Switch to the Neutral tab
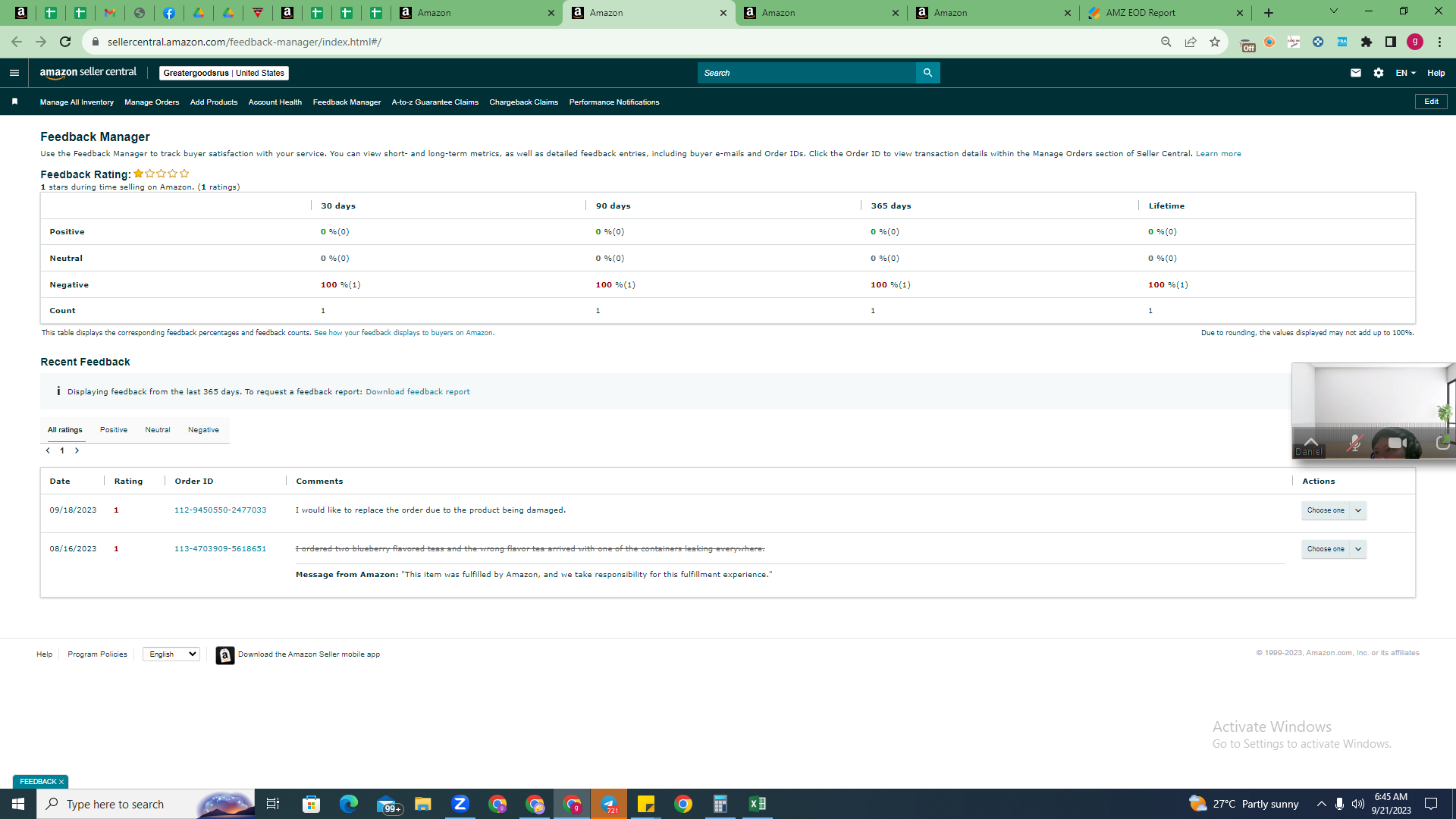 point(158,430)
